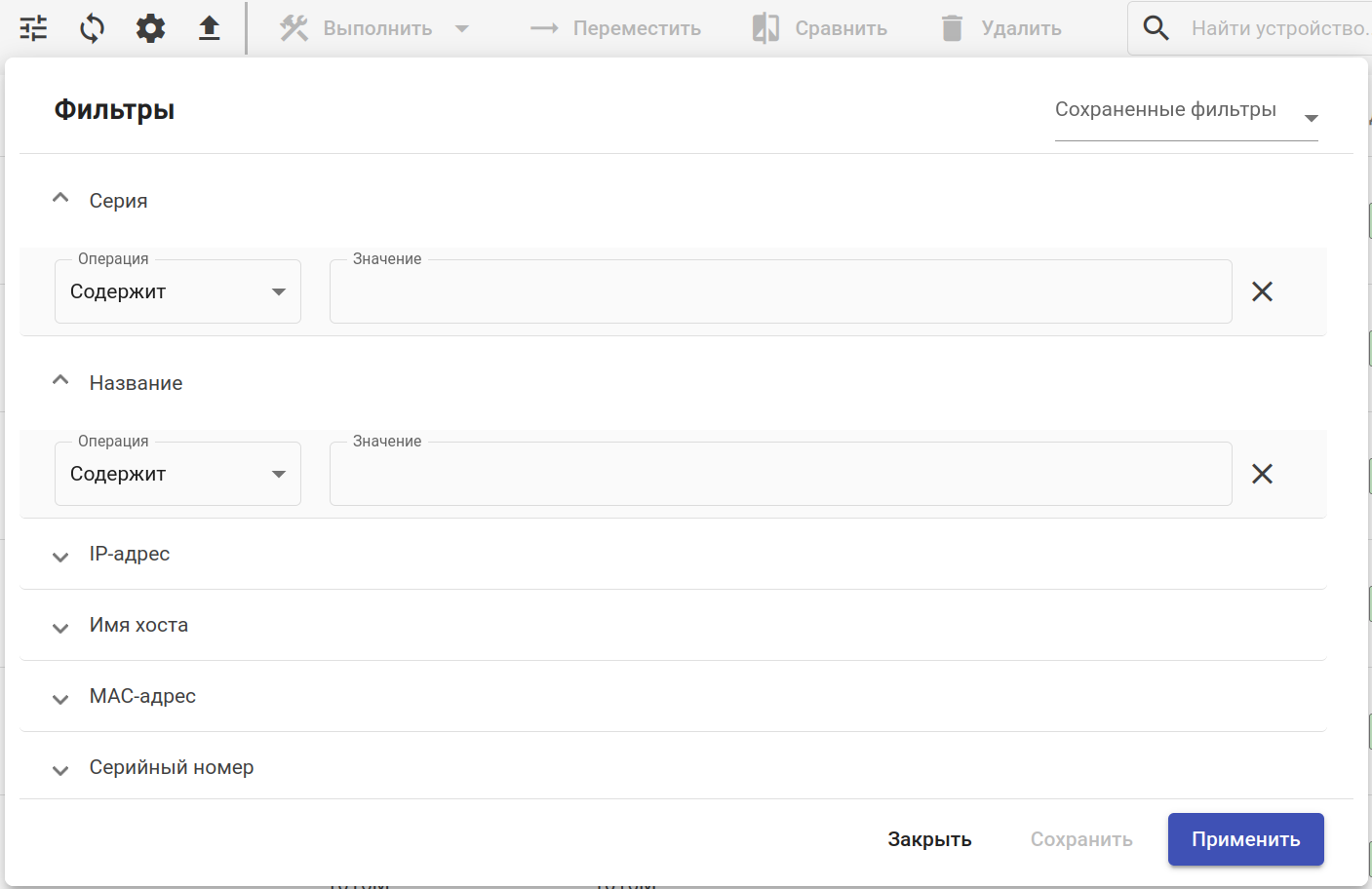Click the upload arrow icon

pyautogui.click(x=209, y=28)
